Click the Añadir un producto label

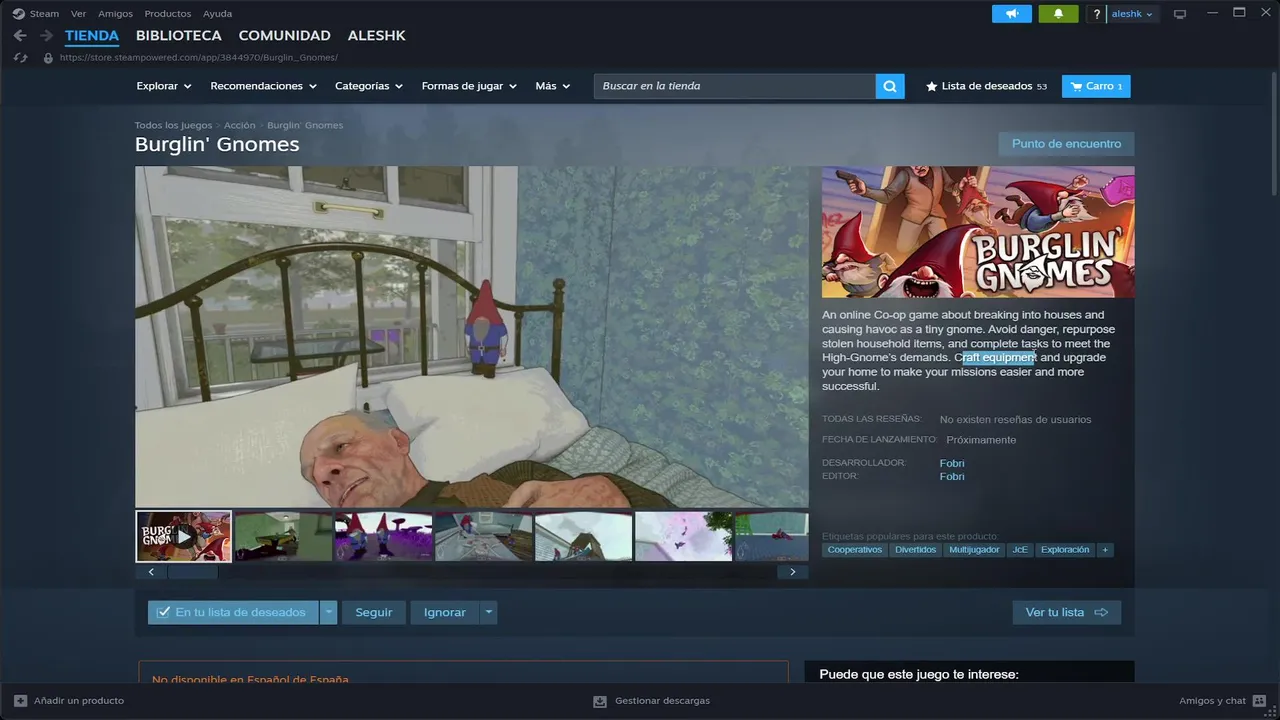(79, 701)
